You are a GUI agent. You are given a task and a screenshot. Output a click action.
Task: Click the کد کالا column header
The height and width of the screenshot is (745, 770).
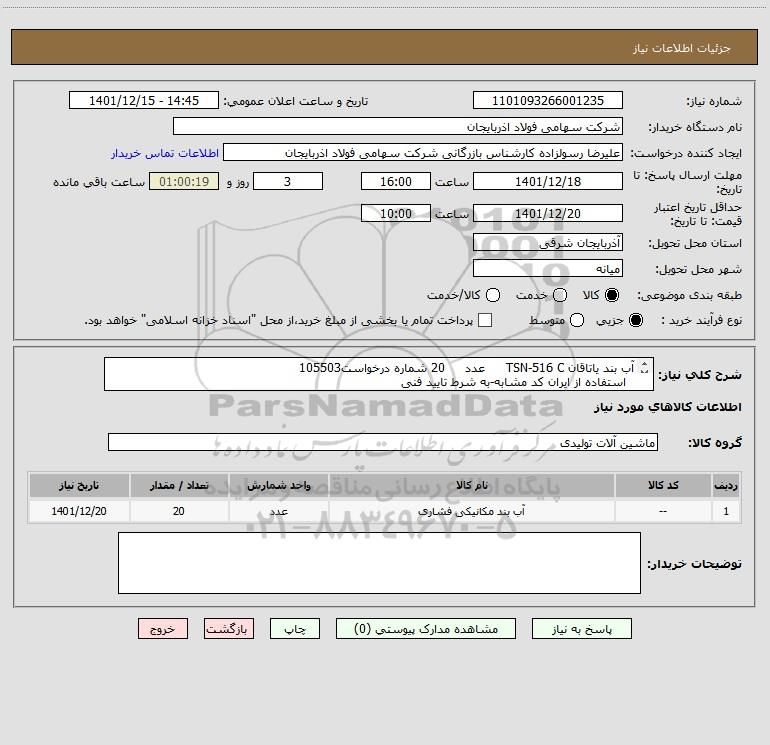(663, 485)
